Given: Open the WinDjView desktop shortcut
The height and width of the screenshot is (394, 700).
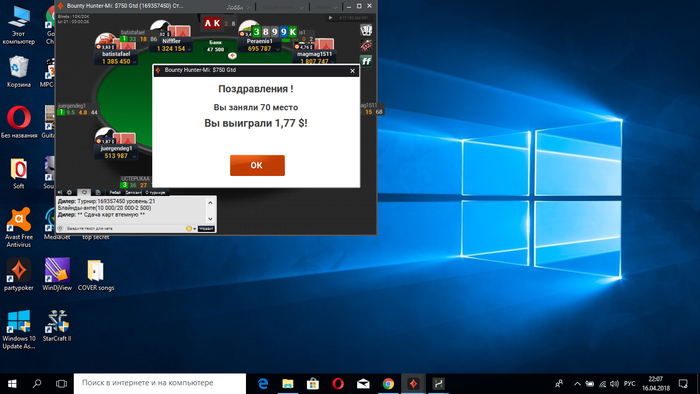Looking at the screenshot, I should tap(57, 275).
